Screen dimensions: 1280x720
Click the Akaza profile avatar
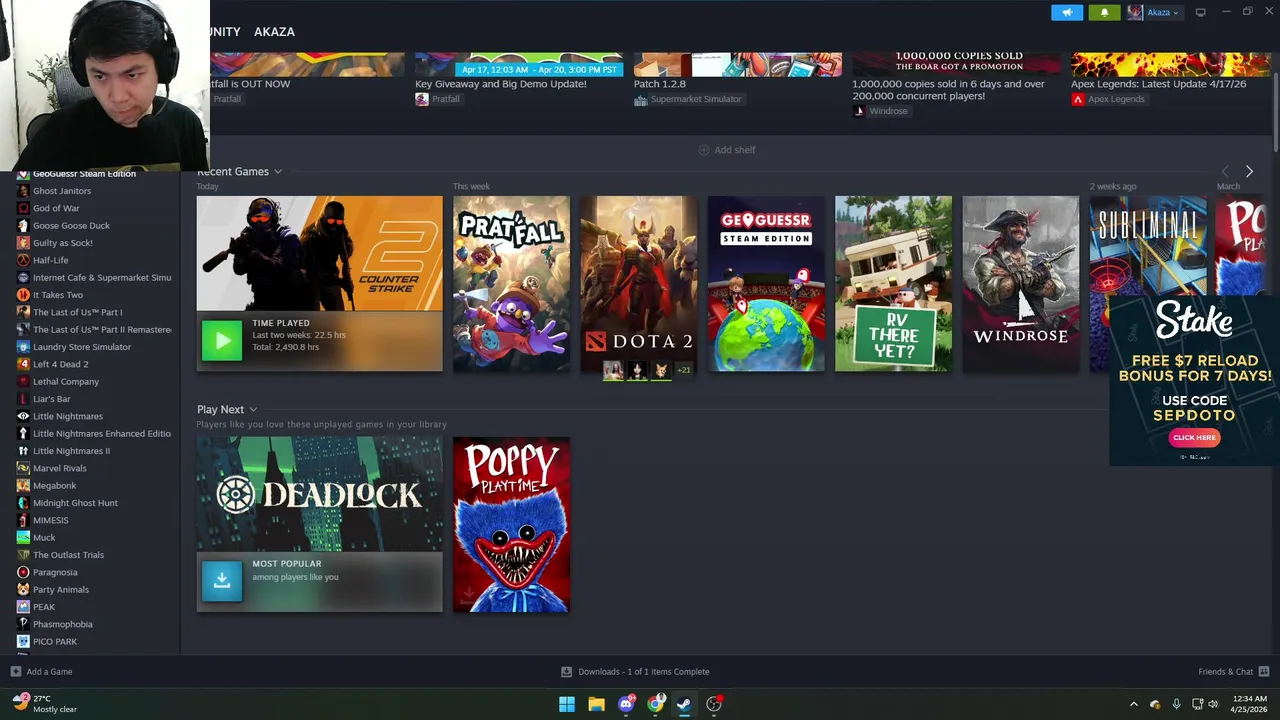(1135, 12)
